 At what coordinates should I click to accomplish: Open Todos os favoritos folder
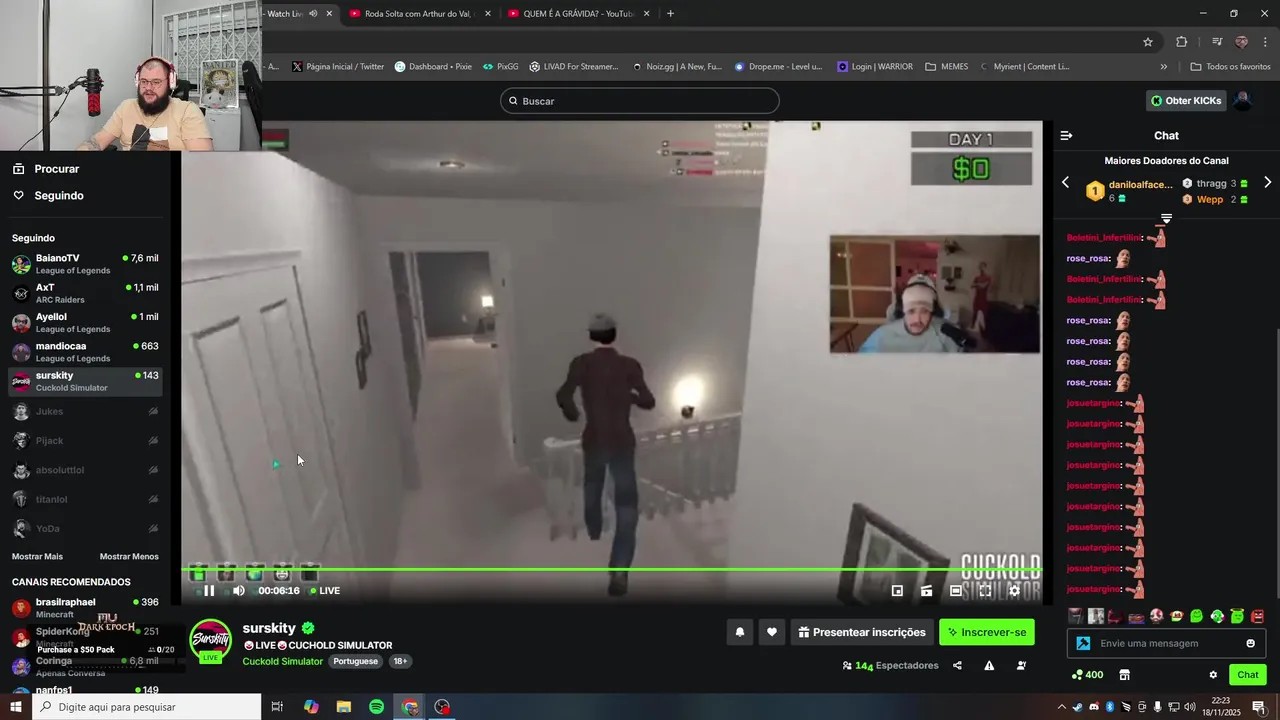coord(1231,67)
